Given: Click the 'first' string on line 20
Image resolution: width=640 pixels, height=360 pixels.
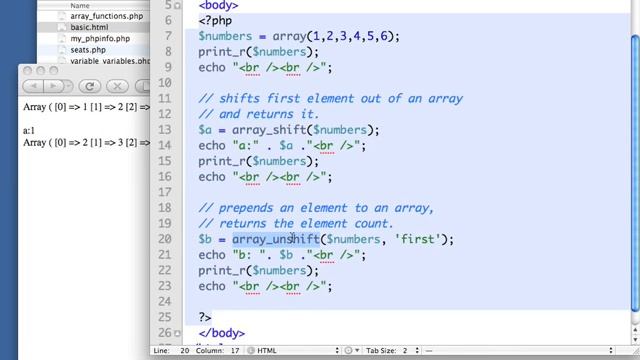Looking at the screenshot, I should 418,239.
